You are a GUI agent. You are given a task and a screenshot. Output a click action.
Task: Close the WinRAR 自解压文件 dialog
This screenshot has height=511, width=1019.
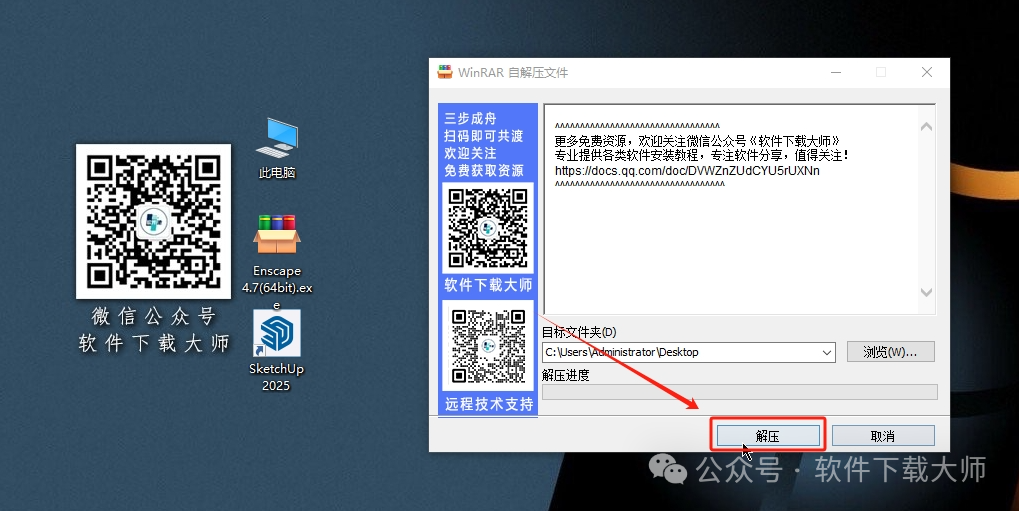(927, 72)
